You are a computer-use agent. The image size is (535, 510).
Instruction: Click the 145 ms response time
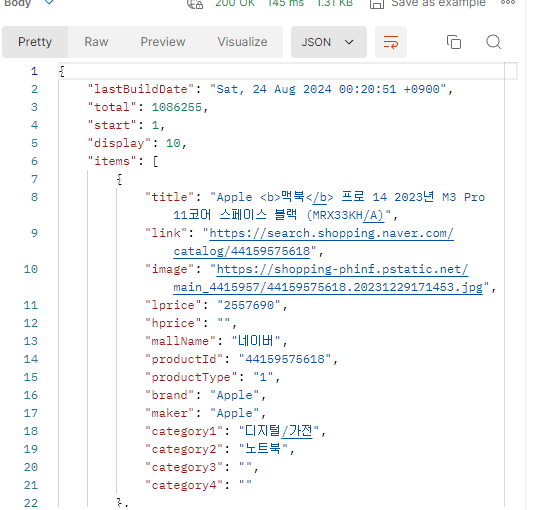[286, 3]
